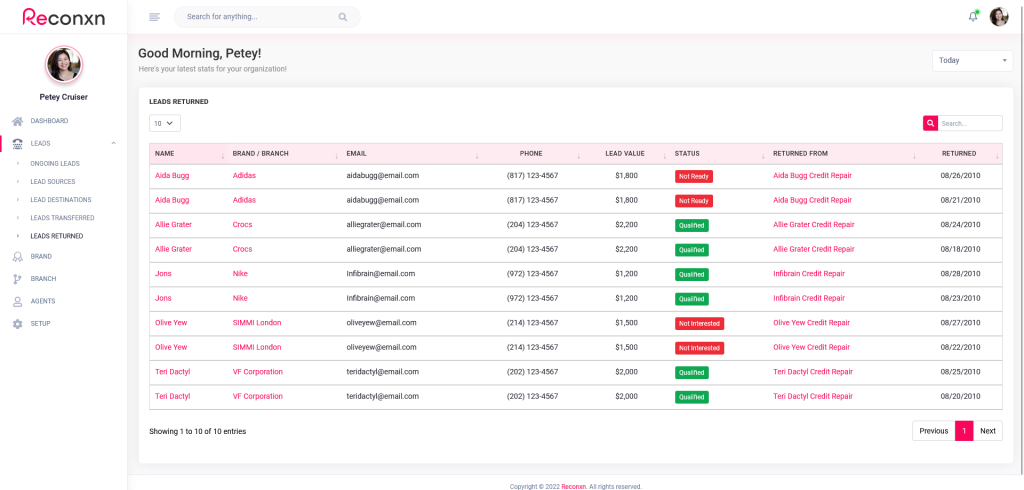Open the entries-per-page 10 dropdown
Image resolution: width=1024 pixels, height=490 pixels.
point(165,123)
